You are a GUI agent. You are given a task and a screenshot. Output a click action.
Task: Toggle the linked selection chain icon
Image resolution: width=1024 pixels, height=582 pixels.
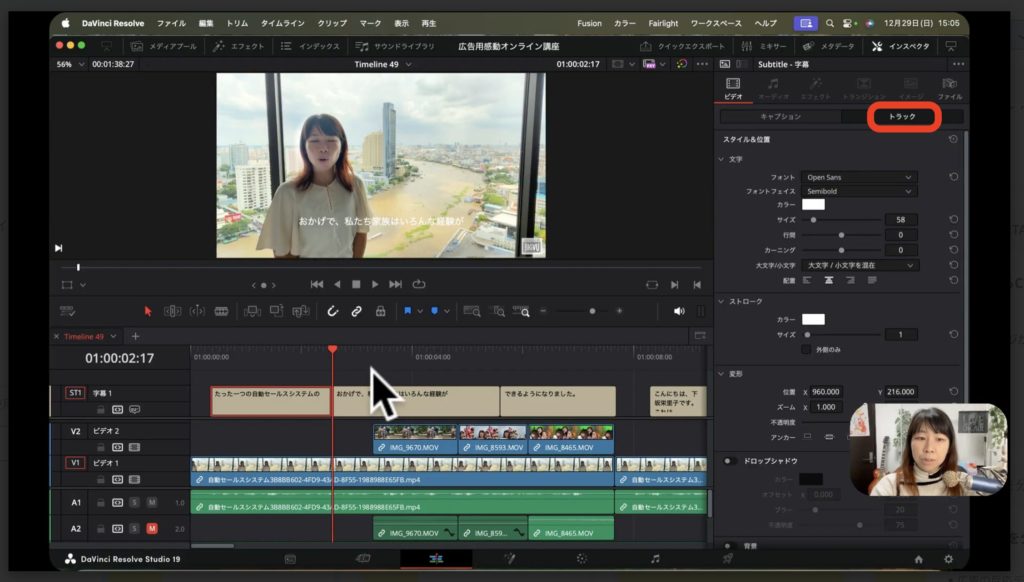(356, 311)
